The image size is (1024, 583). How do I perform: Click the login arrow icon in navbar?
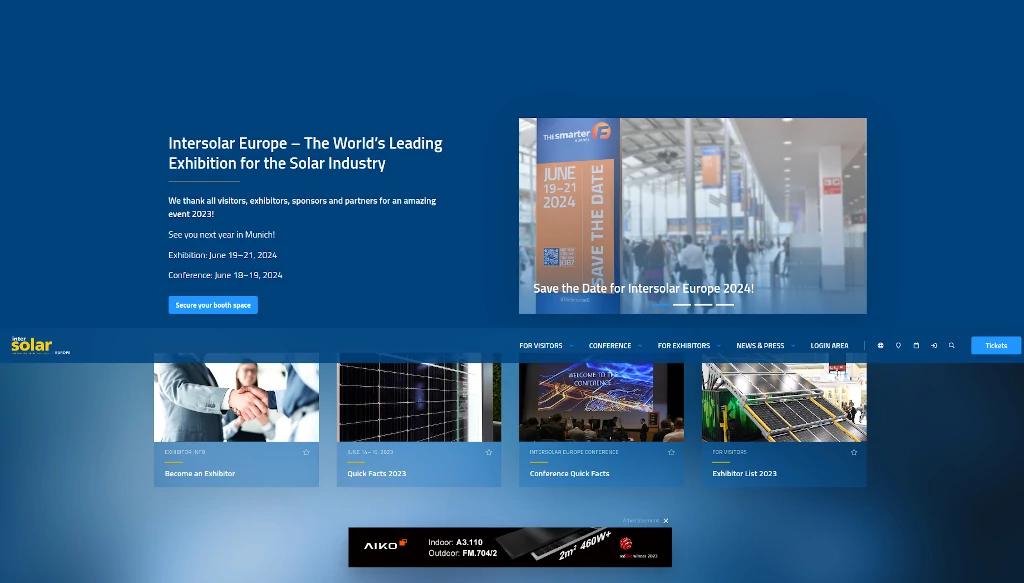coord(934,345)
